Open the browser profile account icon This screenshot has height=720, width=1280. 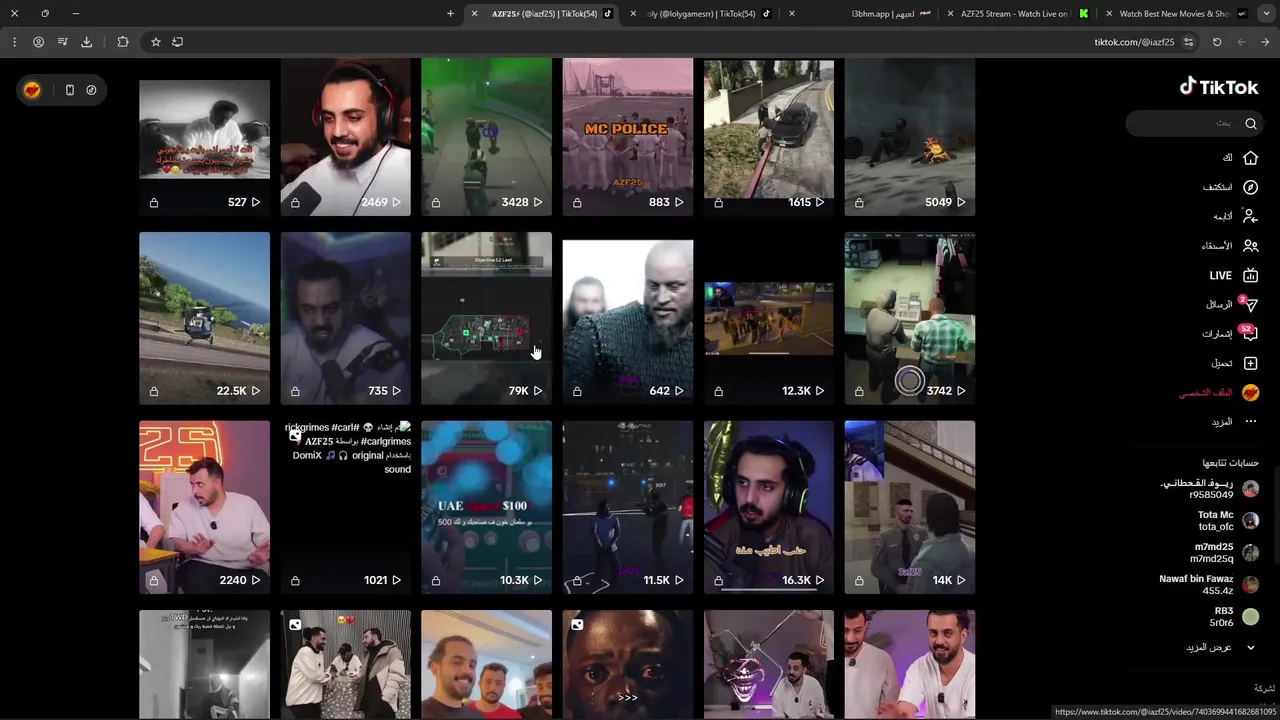pyautogui.click(x=38, y=42)
